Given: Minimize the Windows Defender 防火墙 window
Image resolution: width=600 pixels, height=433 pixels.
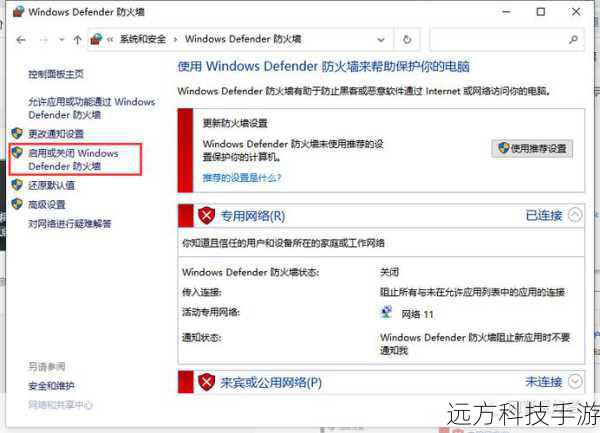Looking at the screenshot, I should 506,12.
